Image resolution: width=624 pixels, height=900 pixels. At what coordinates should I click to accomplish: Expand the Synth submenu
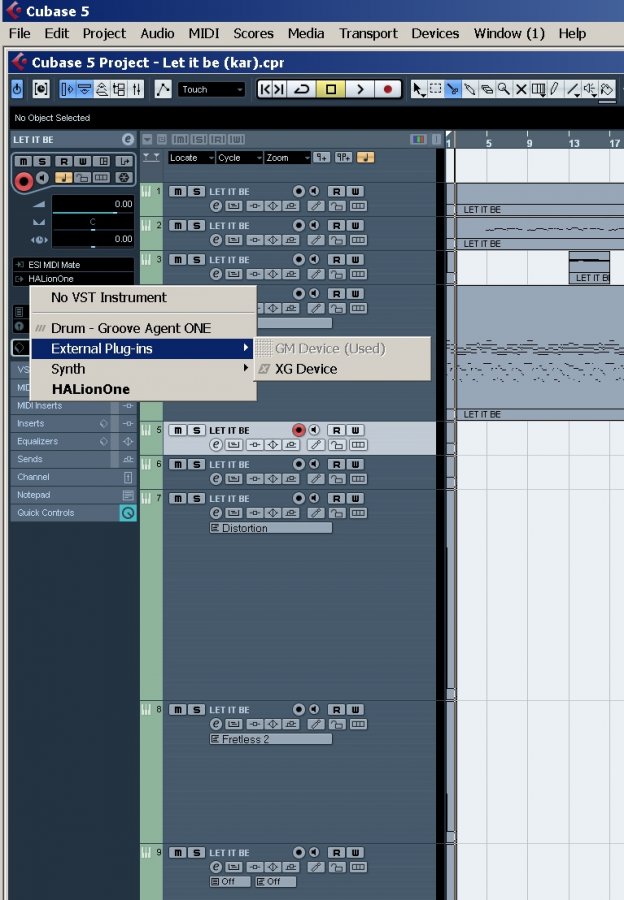click(x=143, y=368)
